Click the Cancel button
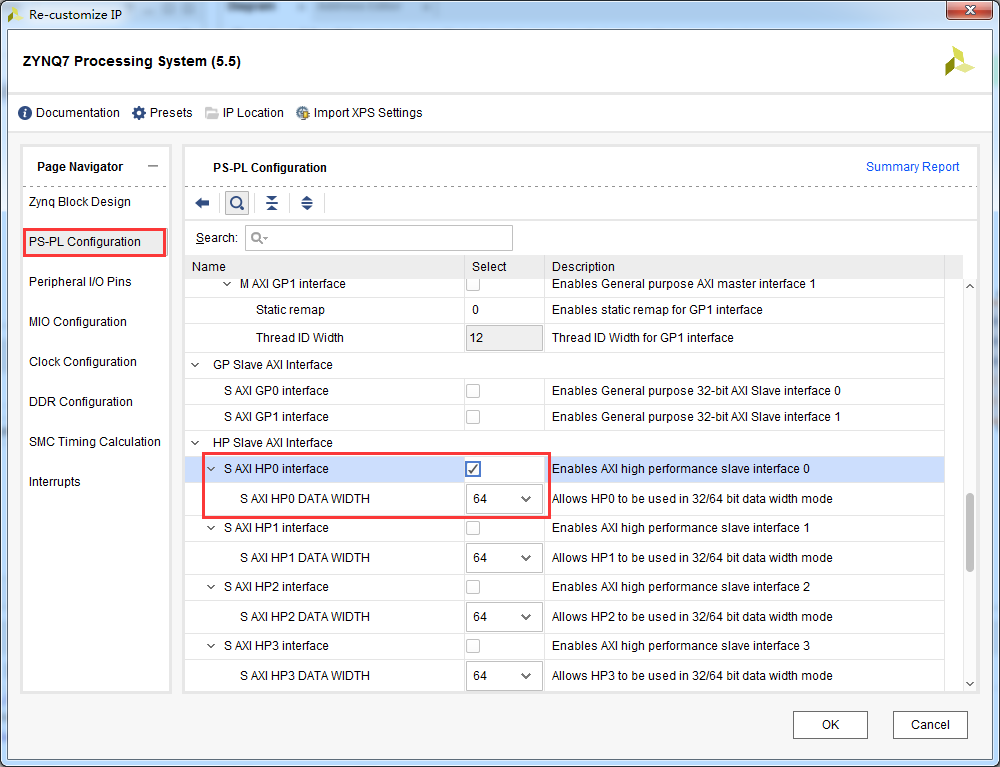The image size is (1000, 767). [x=930, y=725]
